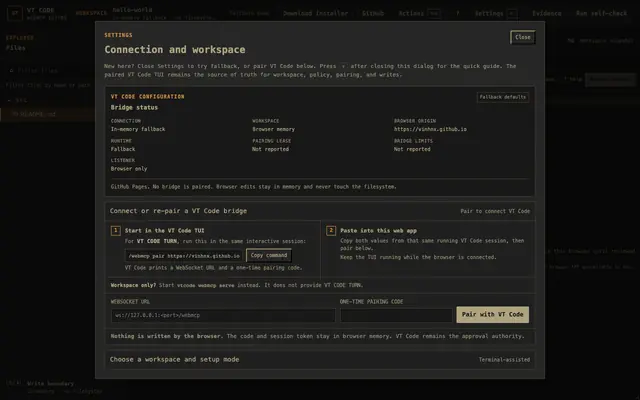The height and width of the screenshot is (400, 640).
Task: Click the Browser memory workspace value
Action: coord(273,129)
